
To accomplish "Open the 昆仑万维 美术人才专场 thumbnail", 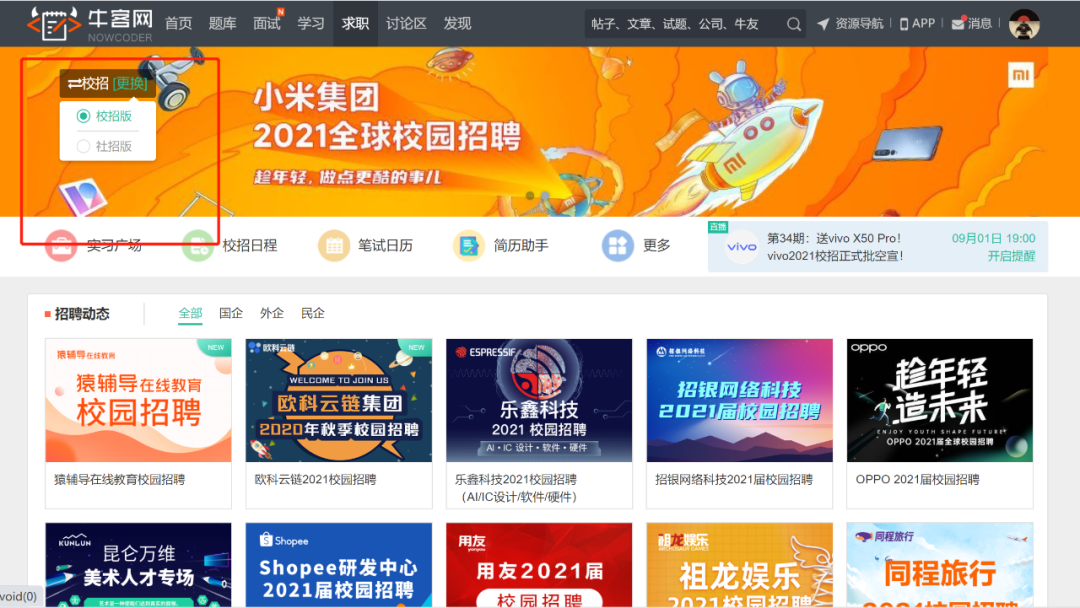I will tap(138, 565).
